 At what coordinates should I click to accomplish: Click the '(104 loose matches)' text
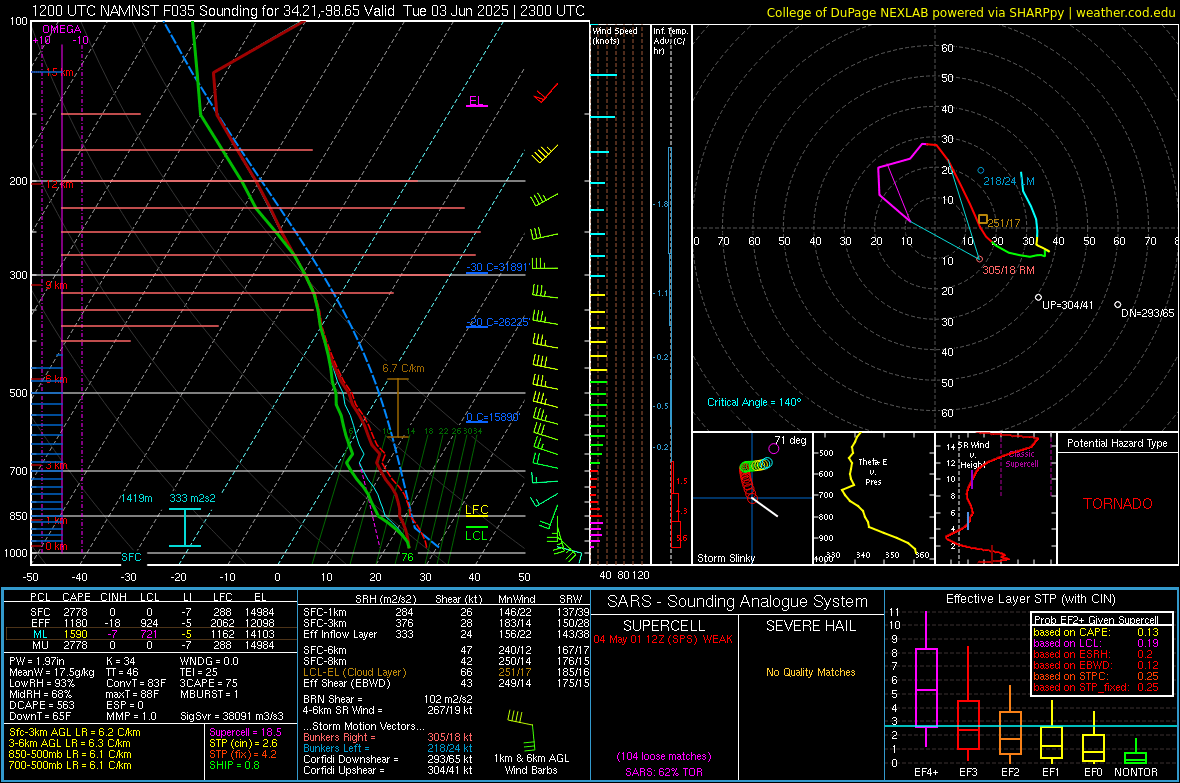click(x=664, y=757)
